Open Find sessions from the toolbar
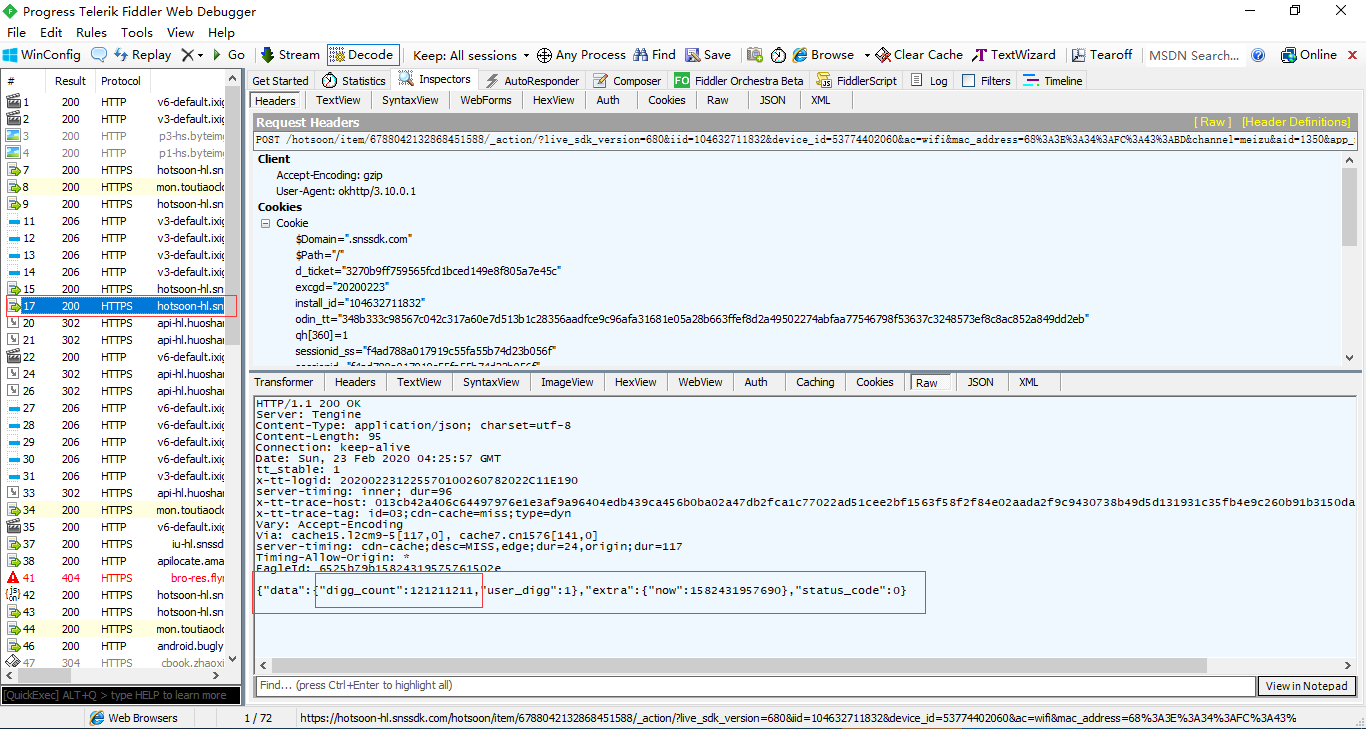The height and width of the screenshot is (729, 1366). coord(654,55)
